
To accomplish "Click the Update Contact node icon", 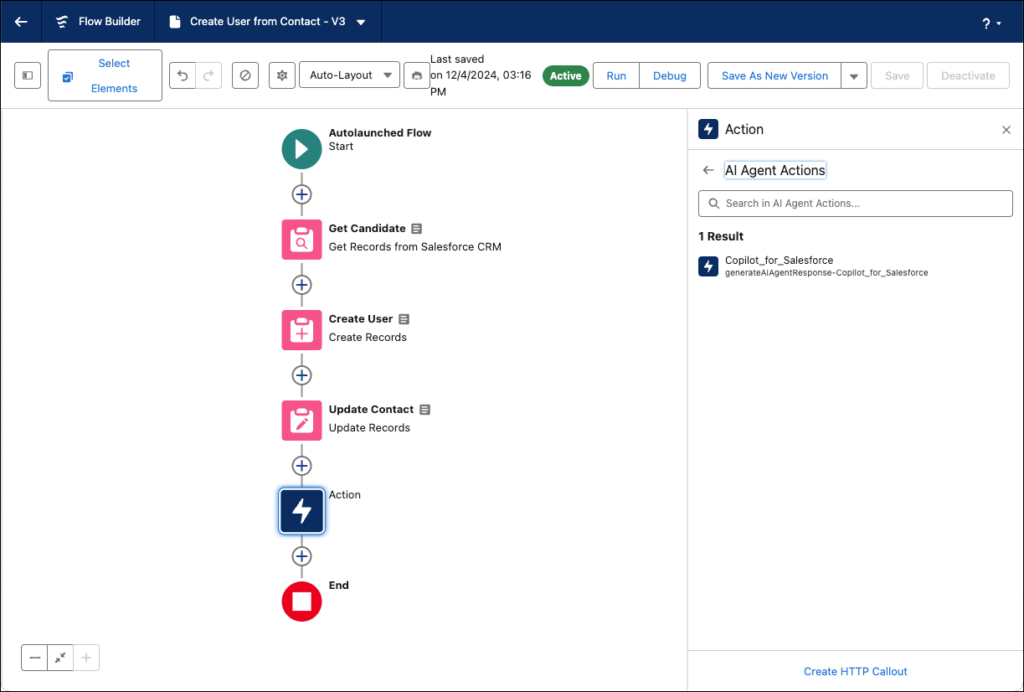I will pyautogui.click(x=302, y=420).
